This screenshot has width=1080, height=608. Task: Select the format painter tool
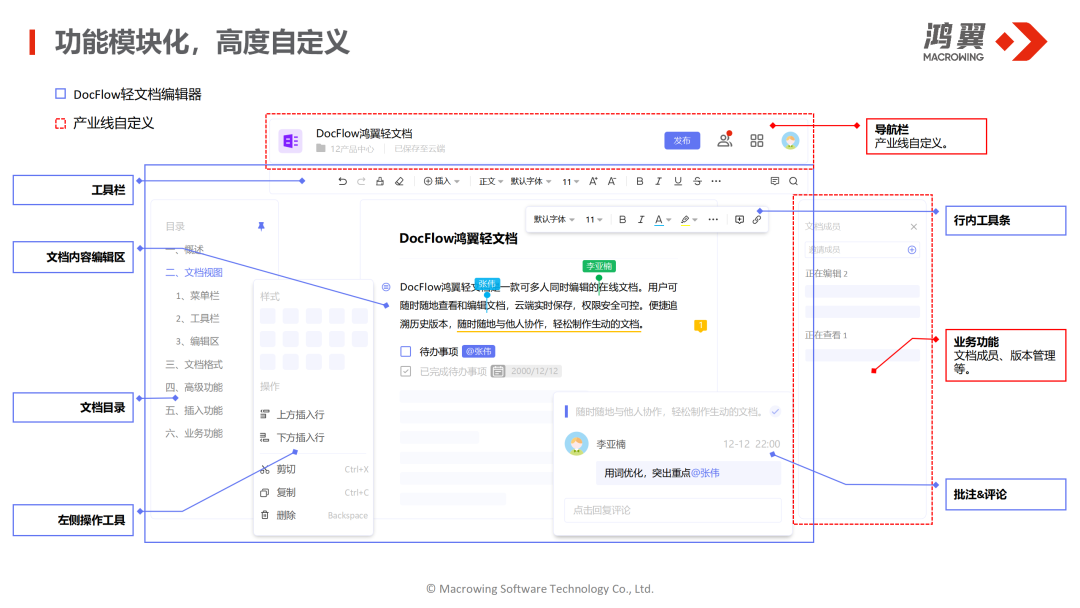(380, 181)
